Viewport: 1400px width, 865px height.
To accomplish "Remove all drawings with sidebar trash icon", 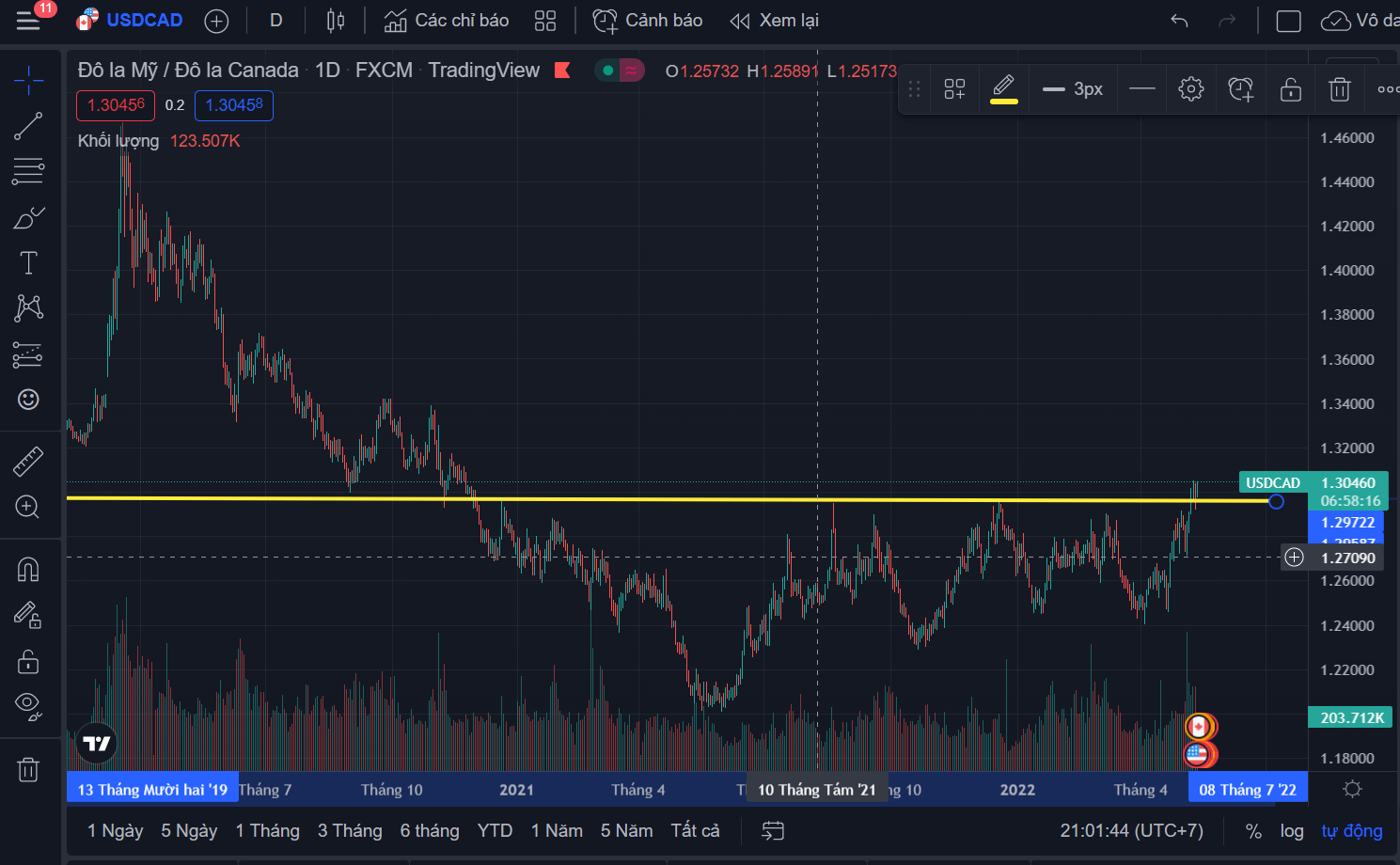I will 28,770.
